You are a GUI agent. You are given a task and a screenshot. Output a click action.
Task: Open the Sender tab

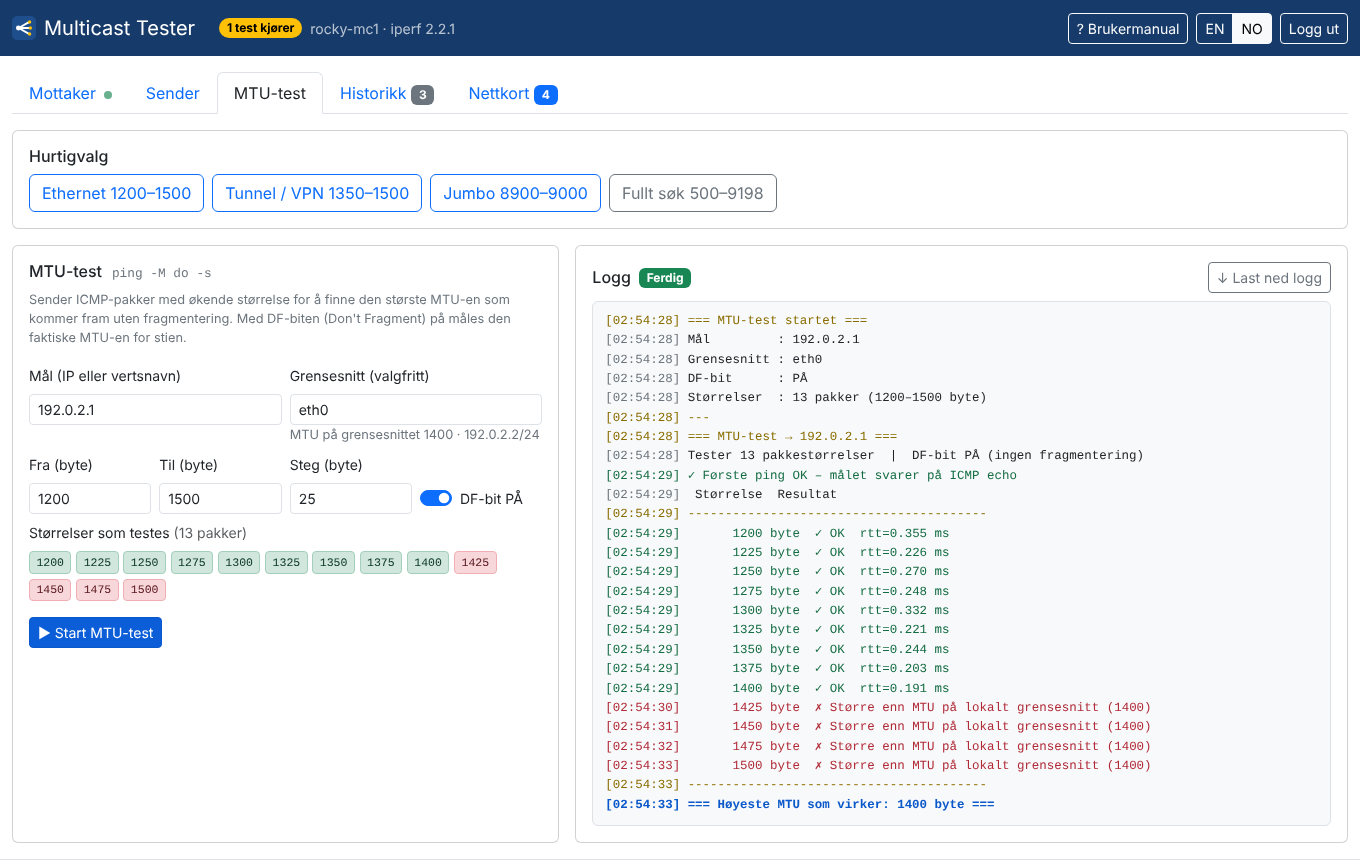173,94
